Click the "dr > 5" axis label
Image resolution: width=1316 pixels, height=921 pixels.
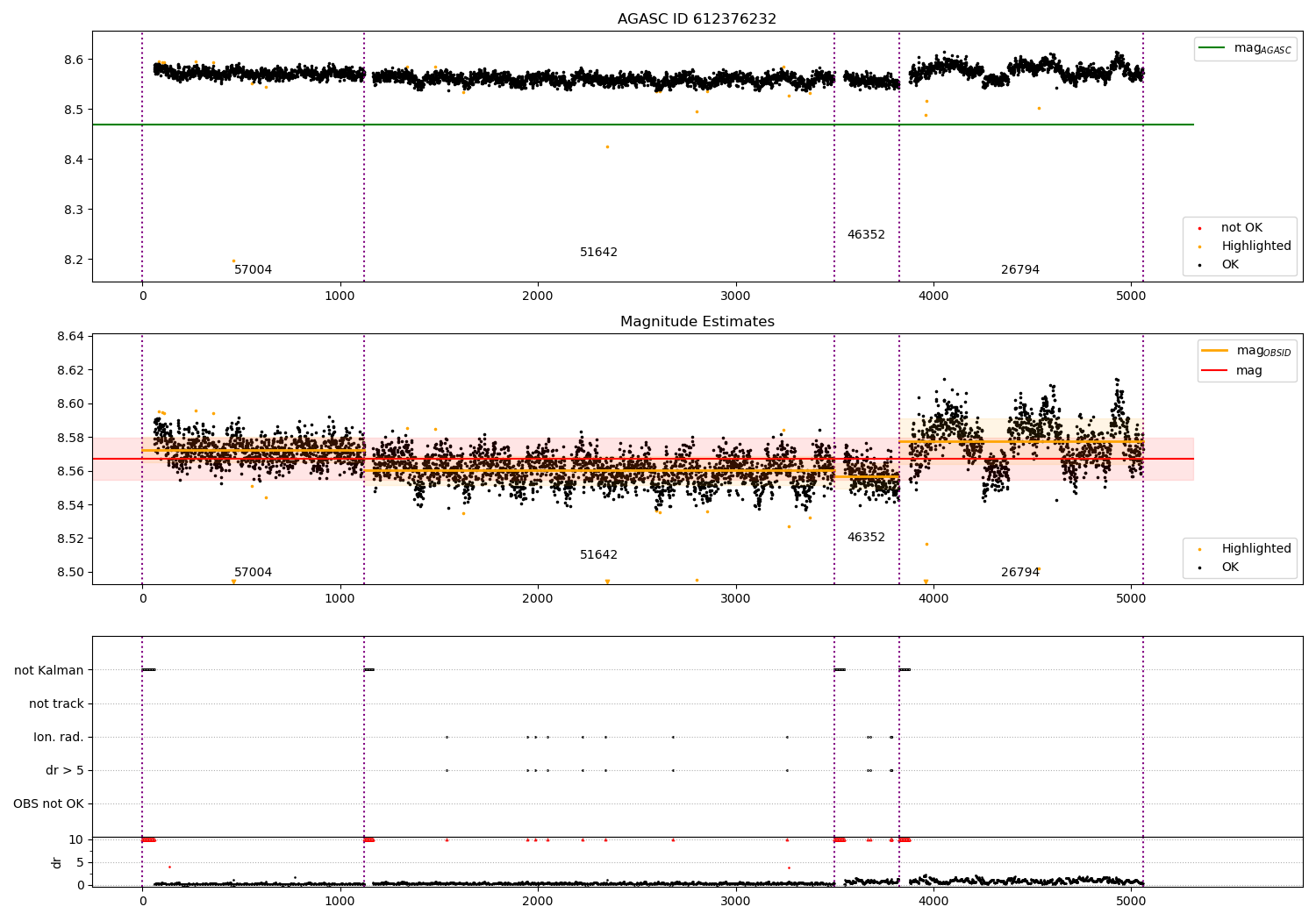[65, 770]
